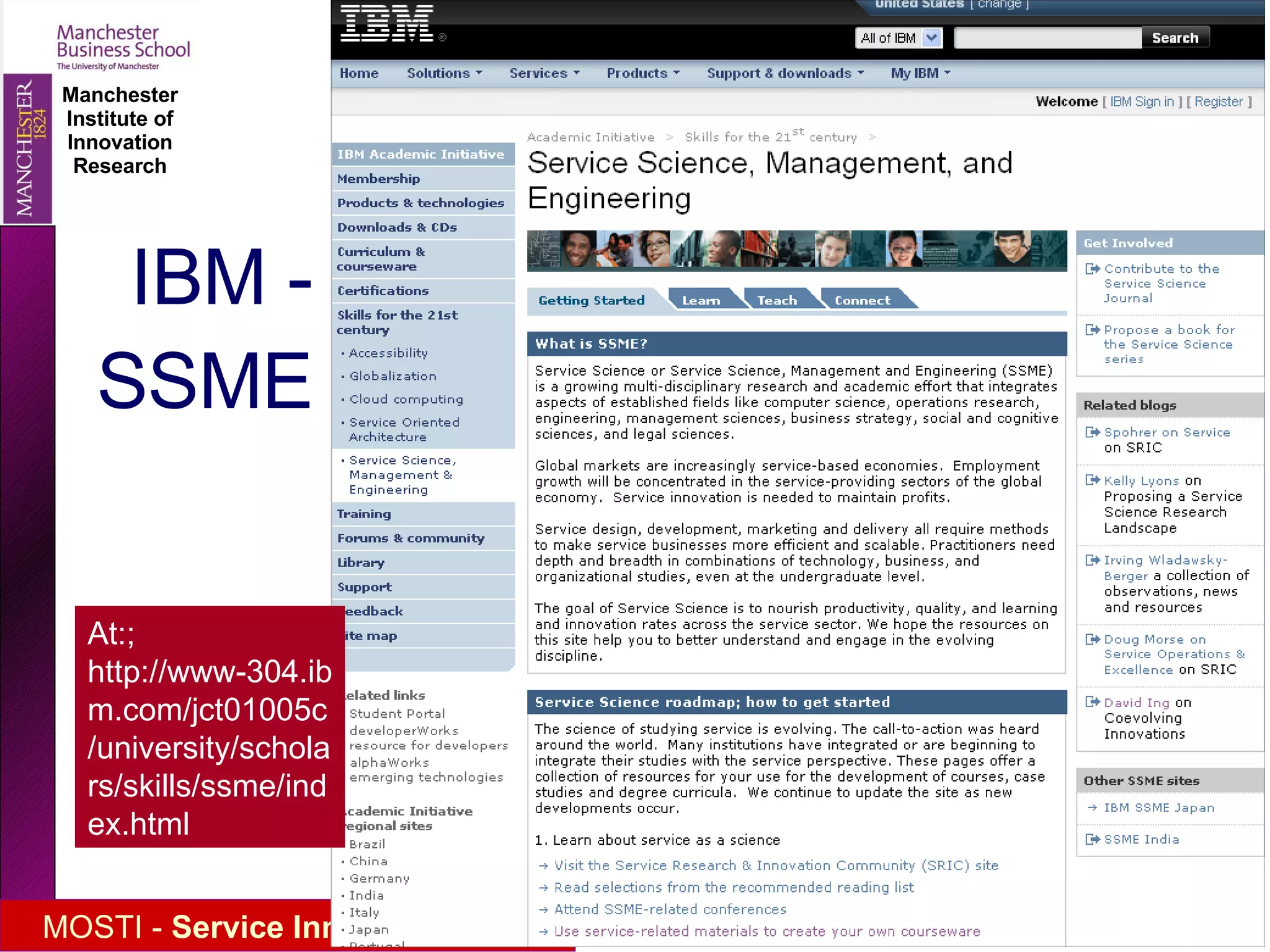Open the Brazil regional site
This screenshot has height=952, width=1270.
click(368, 845)
